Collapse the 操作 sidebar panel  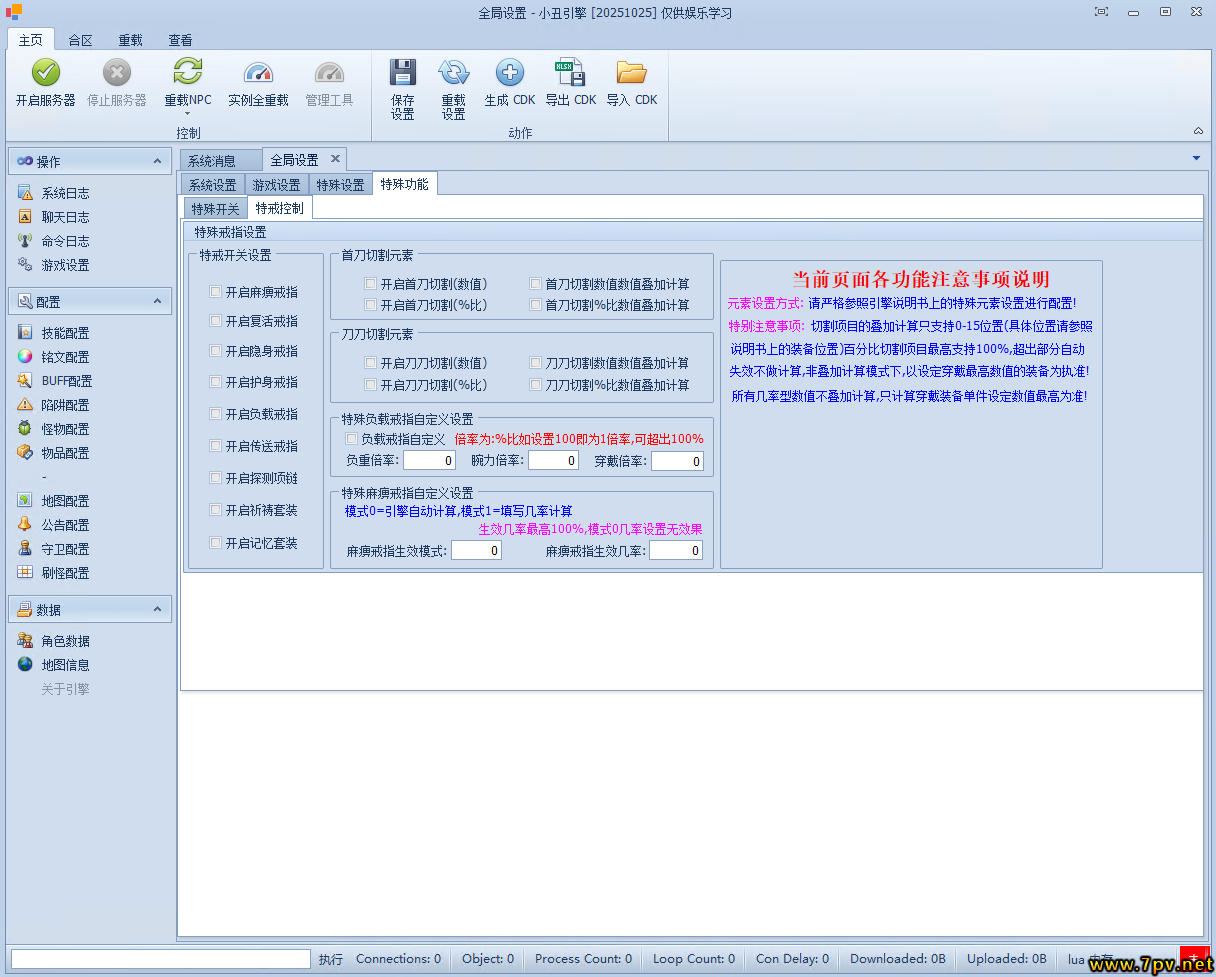(x=157, y=161)
